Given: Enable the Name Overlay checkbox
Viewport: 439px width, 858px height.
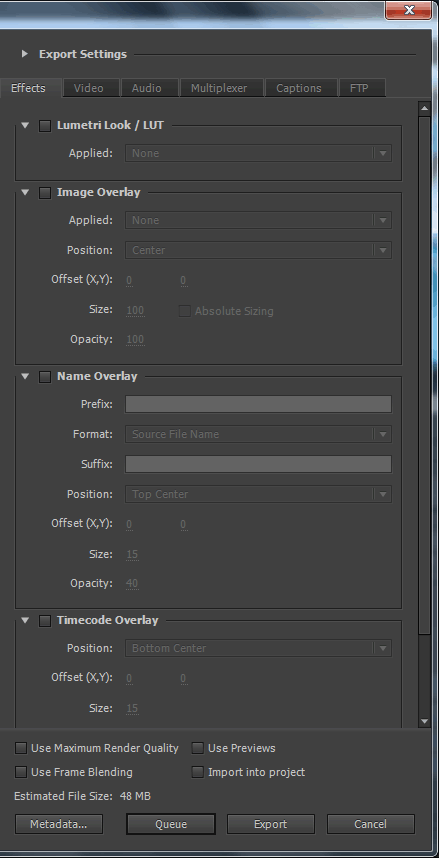Looking at the screenshot, I should pos(45,376).
